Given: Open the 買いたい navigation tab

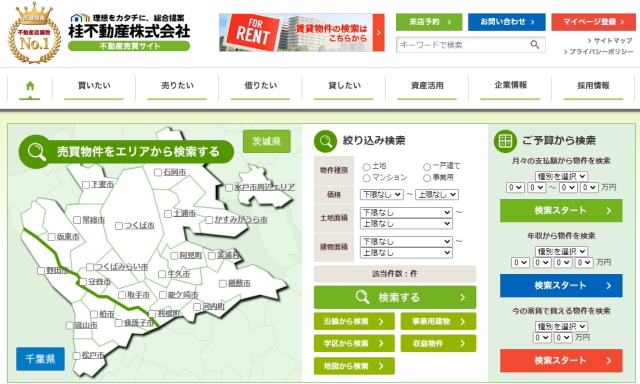Looking at the screenshot, I should [94, 87].
